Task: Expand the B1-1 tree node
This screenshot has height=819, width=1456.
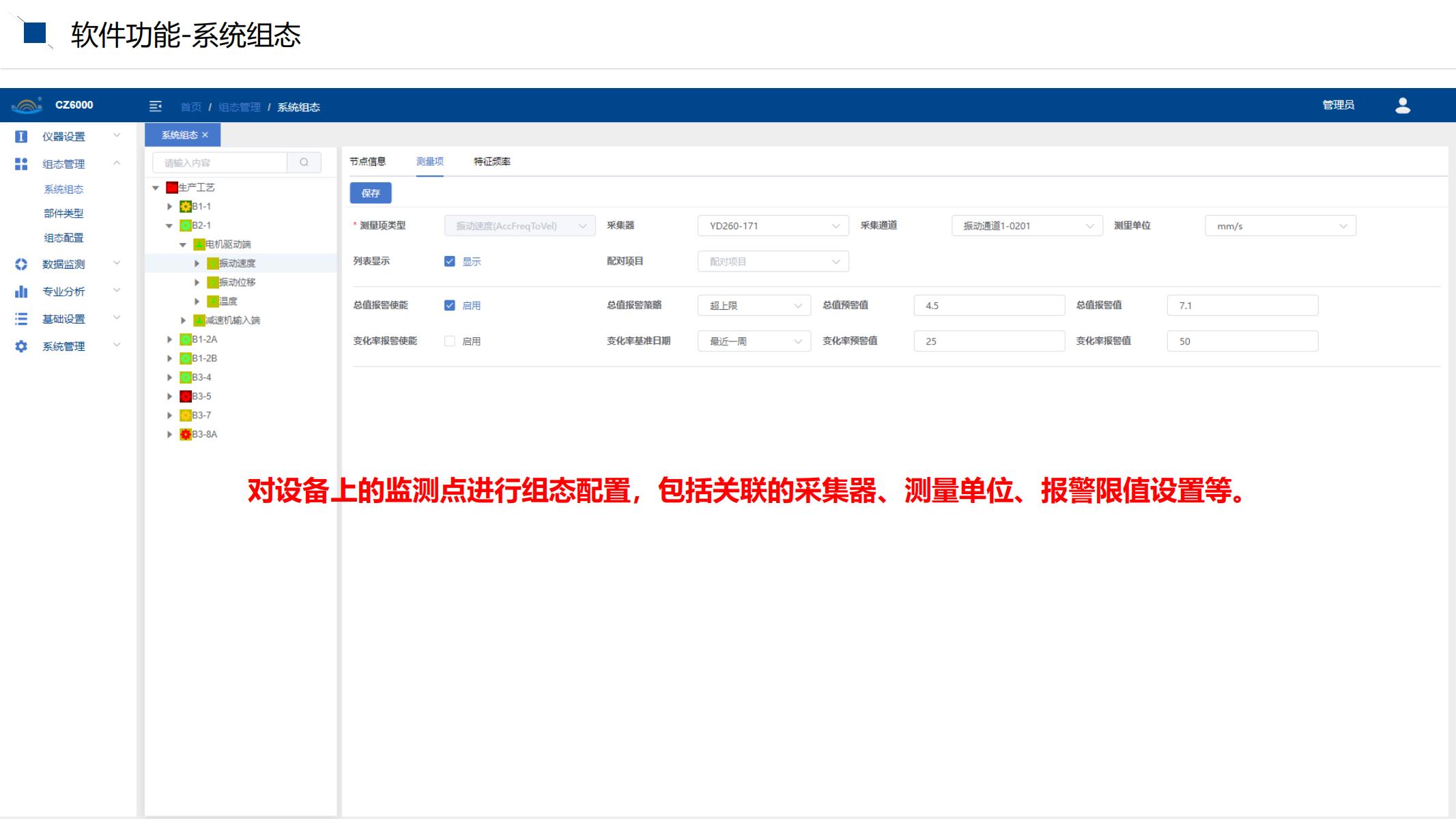Action: (170, 205)
